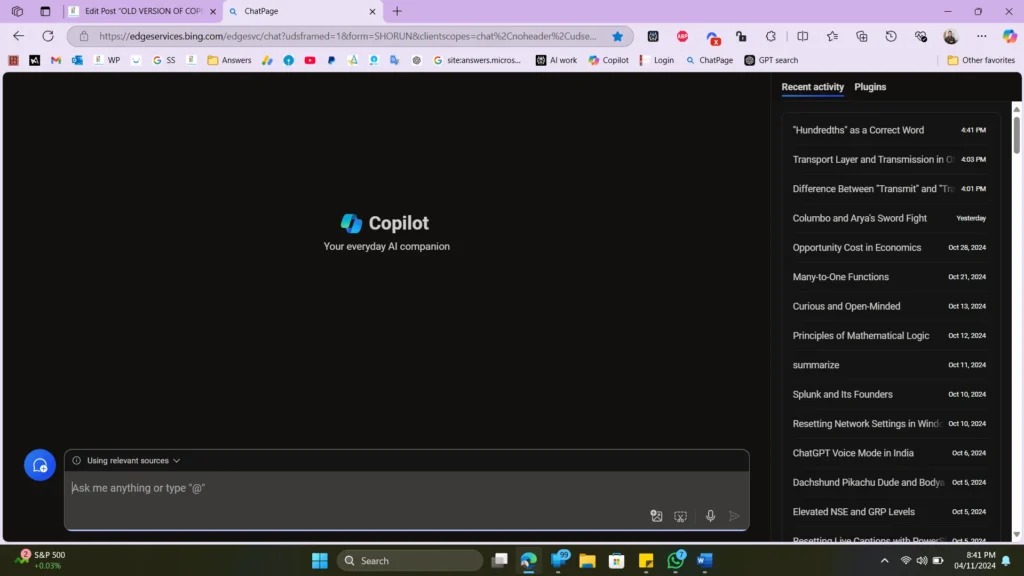Open the 'summarize' chat entry
This screenshot has width=1024, height=576.
(889, 365)
